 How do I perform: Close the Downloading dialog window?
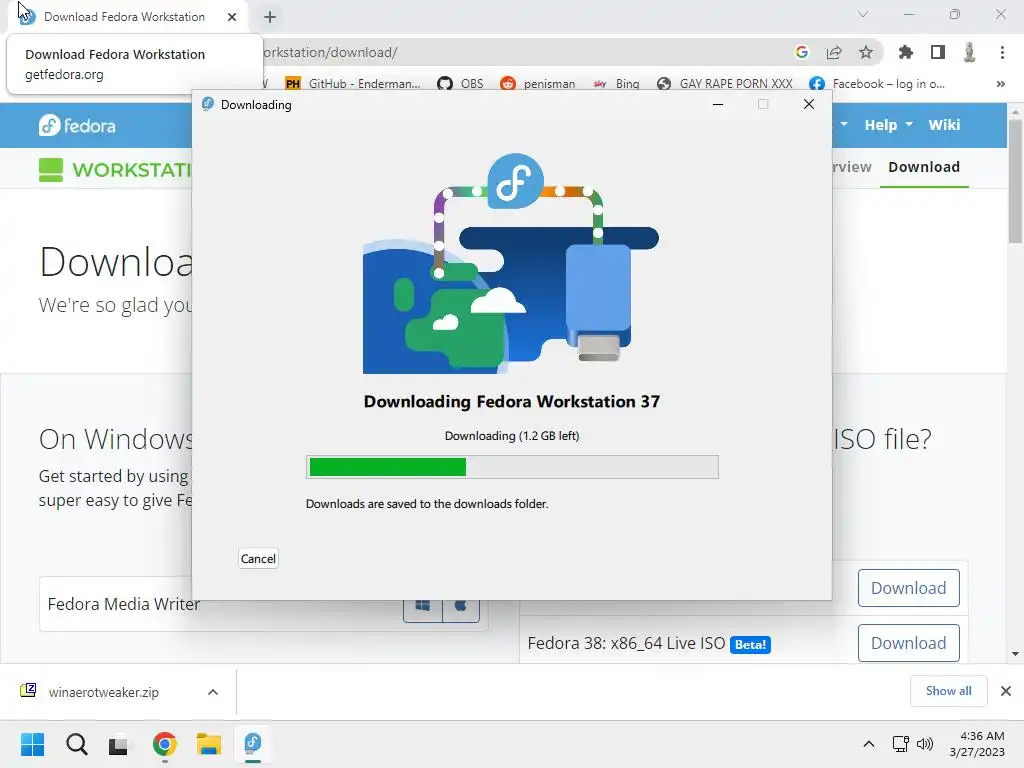coord(808,104)
